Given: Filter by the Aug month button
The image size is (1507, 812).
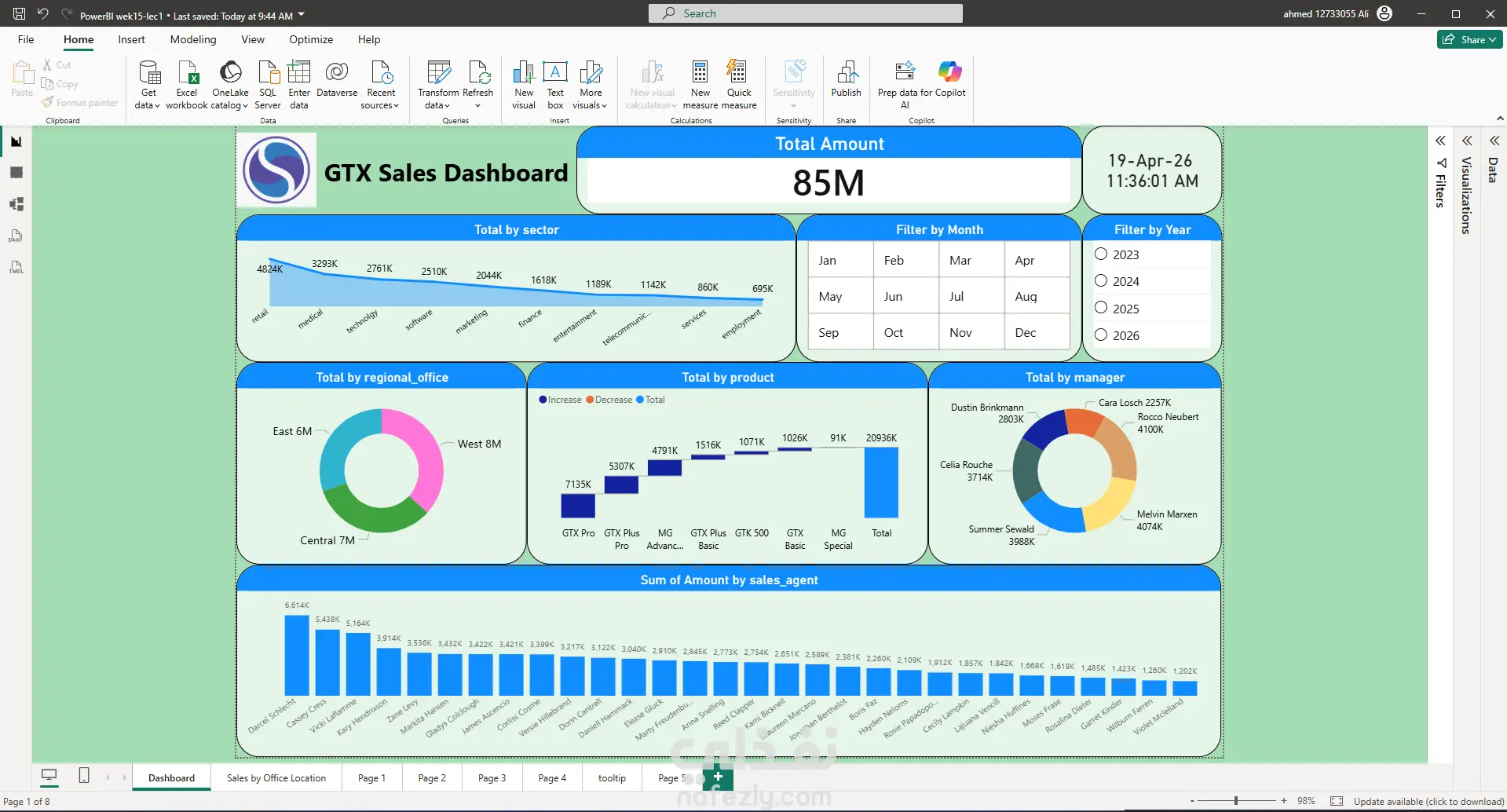Looking at the screenshot, I should pyautogui.click(x=1037, y=296).
